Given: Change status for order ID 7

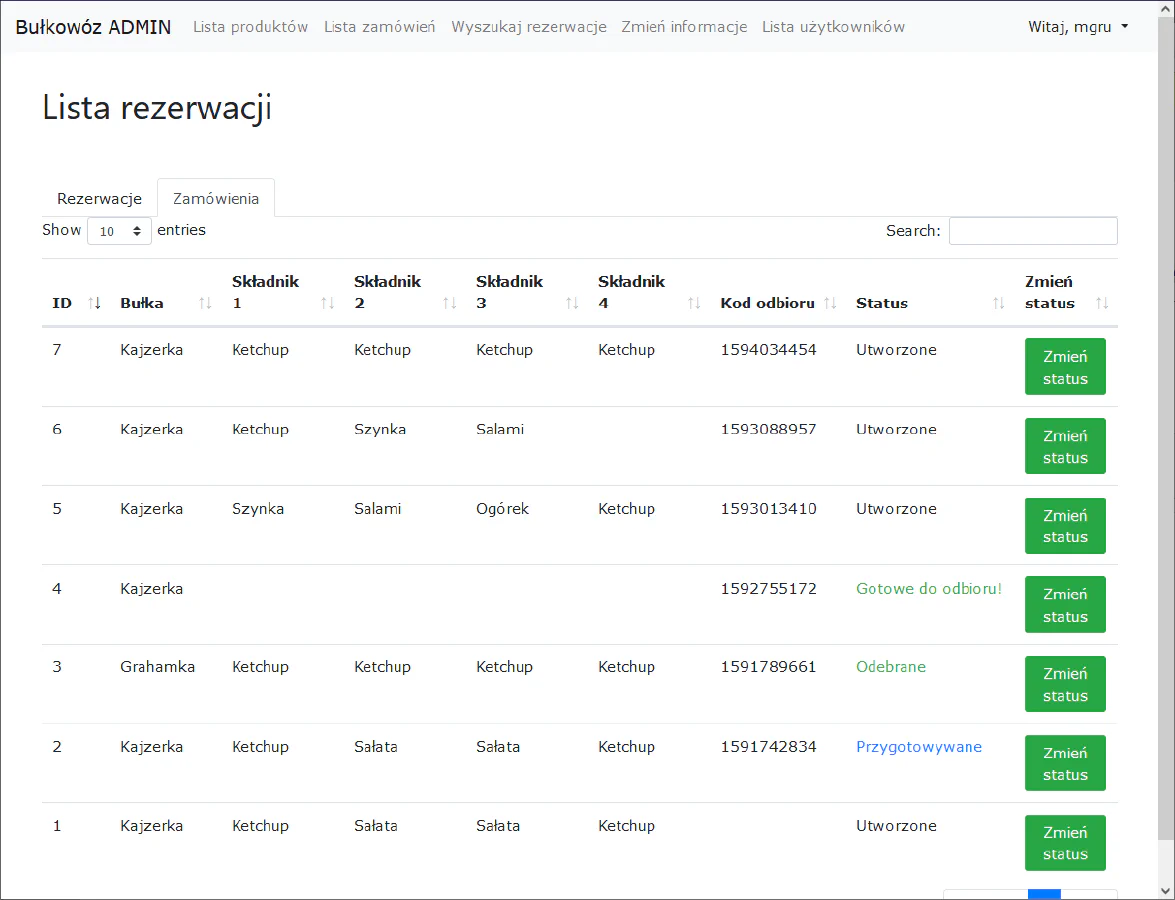Looking at the screenshot, I should tap(1064, 367).
